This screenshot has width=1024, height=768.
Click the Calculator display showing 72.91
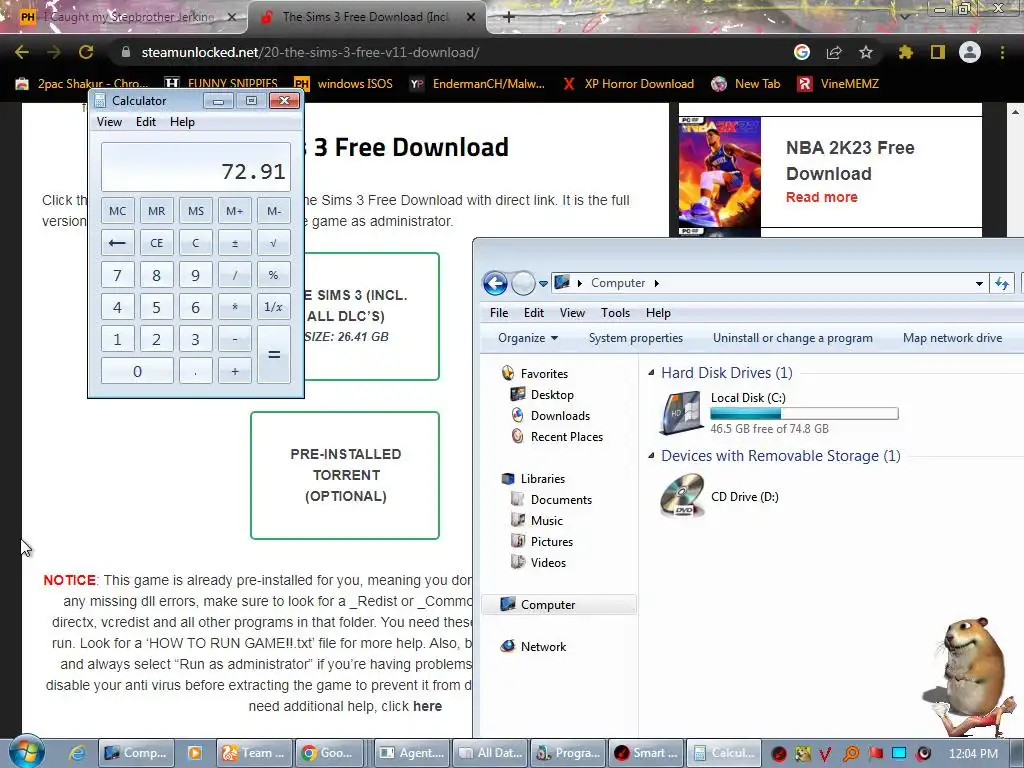(x=196, y=167)
